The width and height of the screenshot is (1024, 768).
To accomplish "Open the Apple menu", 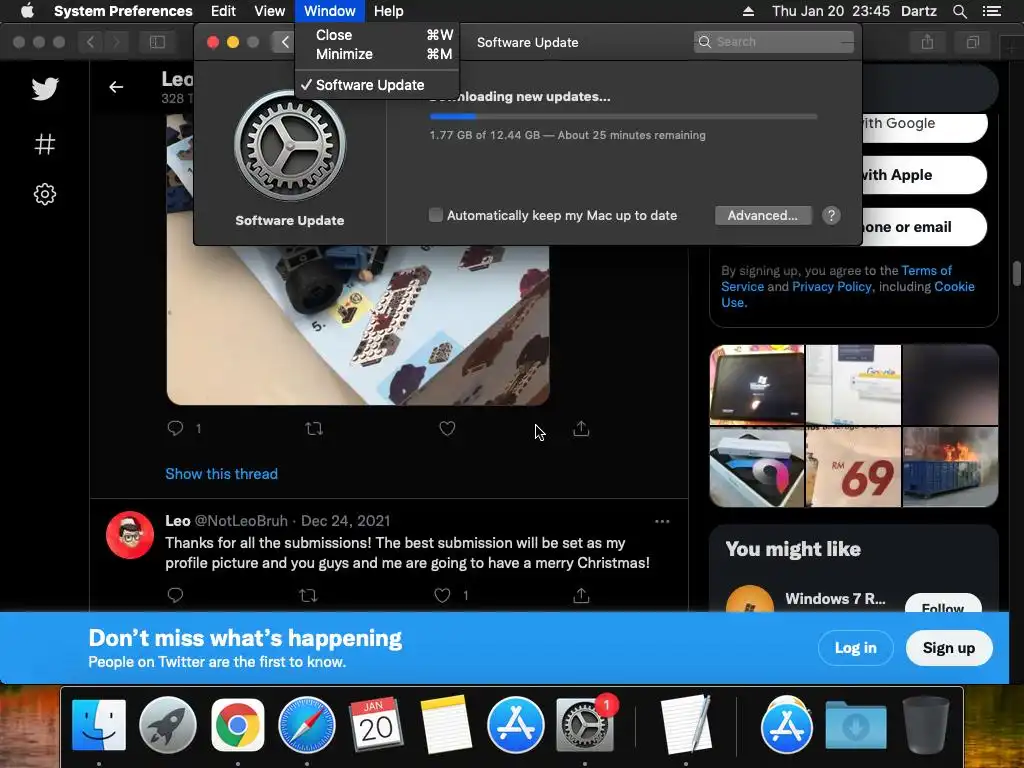I will [27, 11].
